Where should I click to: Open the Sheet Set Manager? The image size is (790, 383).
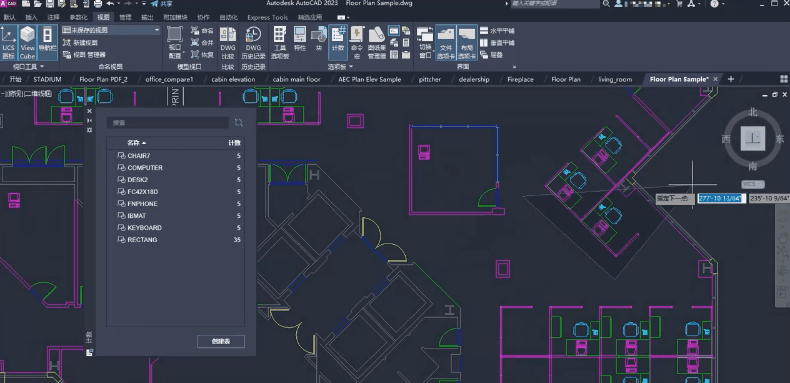pyautogui.click(x=377, y=43)
